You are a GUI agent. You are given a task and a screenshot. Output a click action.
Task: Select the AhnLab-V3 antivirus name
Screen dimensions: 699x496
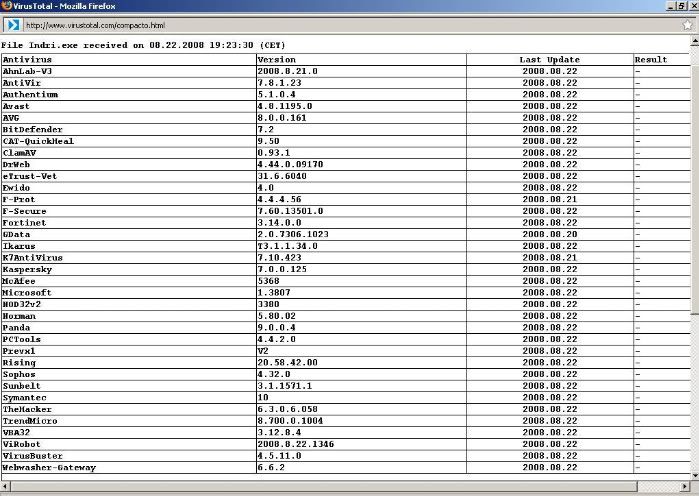coord(27,71)
